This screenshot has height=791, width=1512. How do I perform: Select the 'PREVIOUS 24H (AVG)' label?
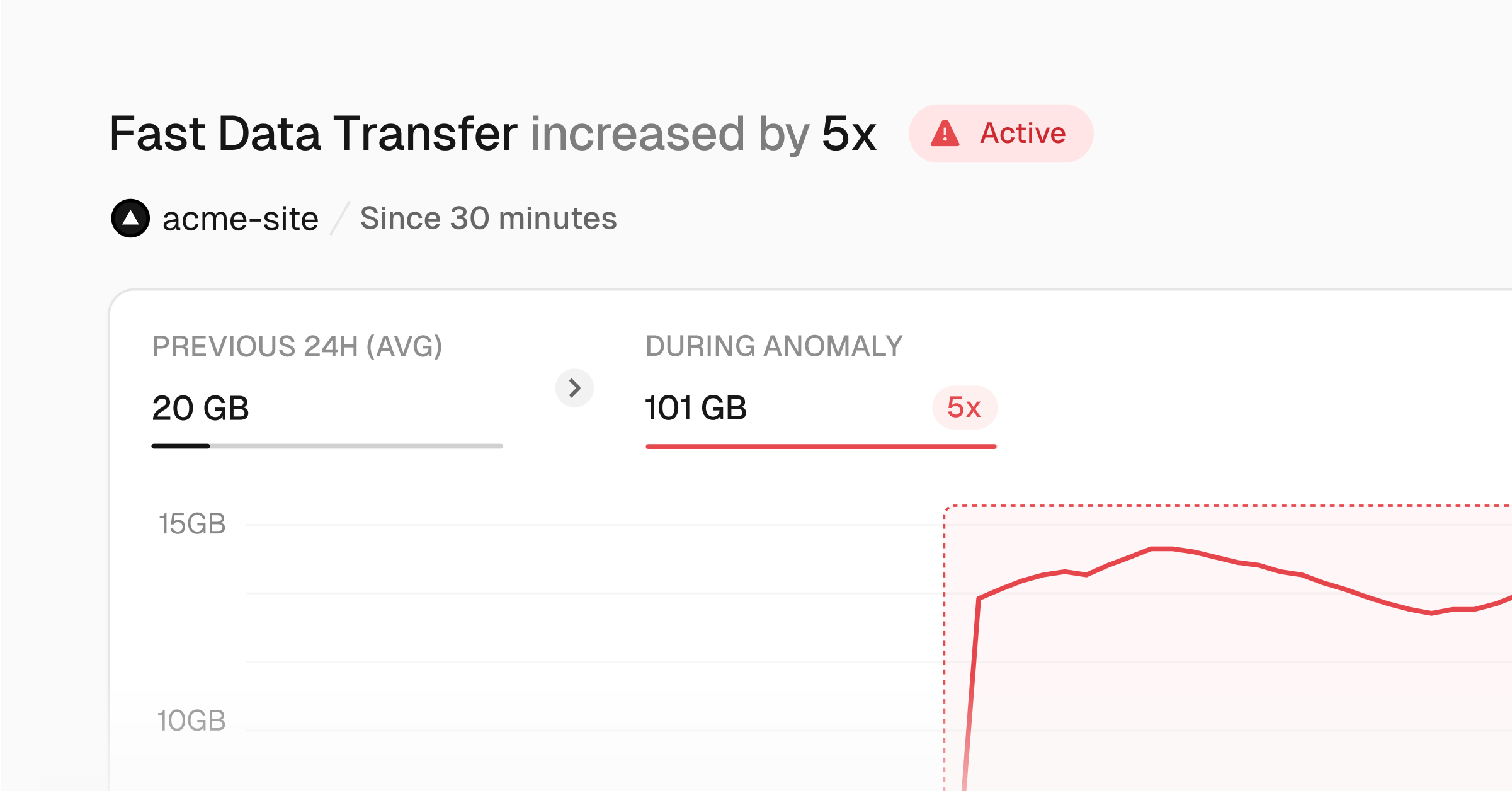297,346
